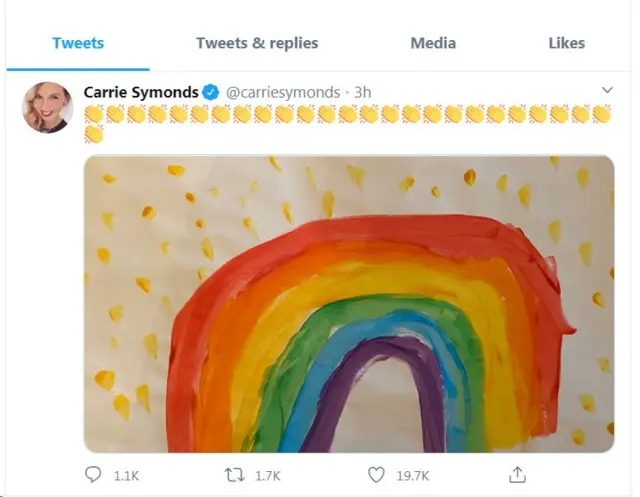
Task: Click the blue verified badge
Action: 211,92
